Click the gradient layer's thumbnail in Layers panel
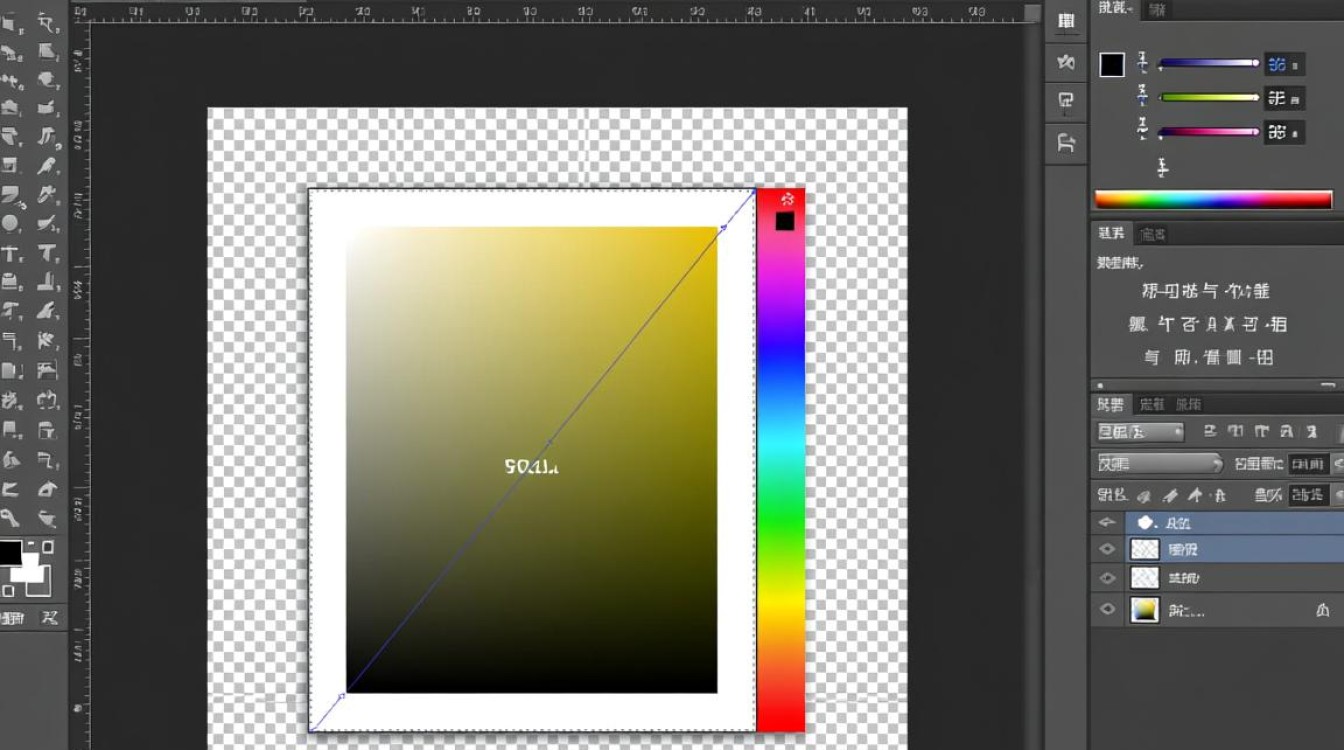 point(1144,610)
